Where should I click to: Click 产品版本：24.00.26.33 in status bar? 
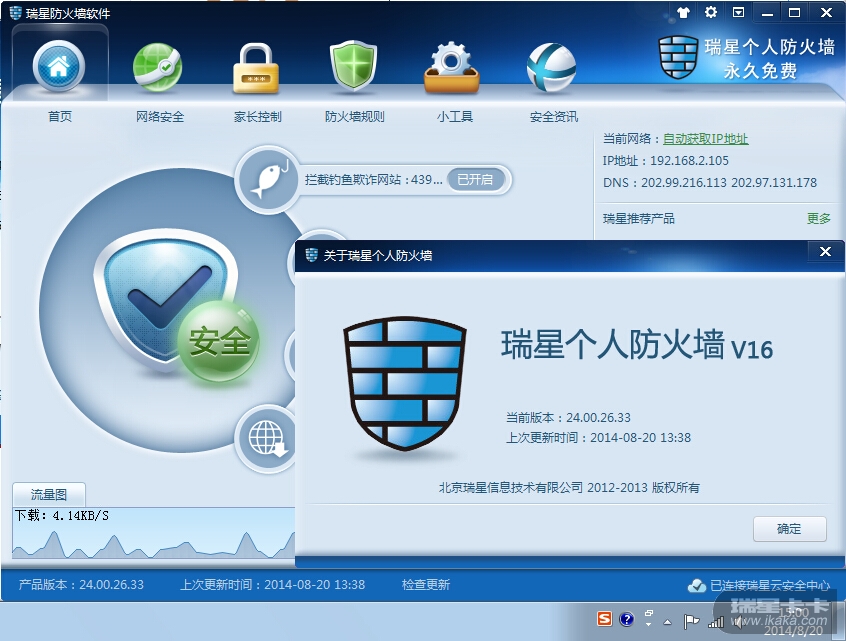(81, 584)
